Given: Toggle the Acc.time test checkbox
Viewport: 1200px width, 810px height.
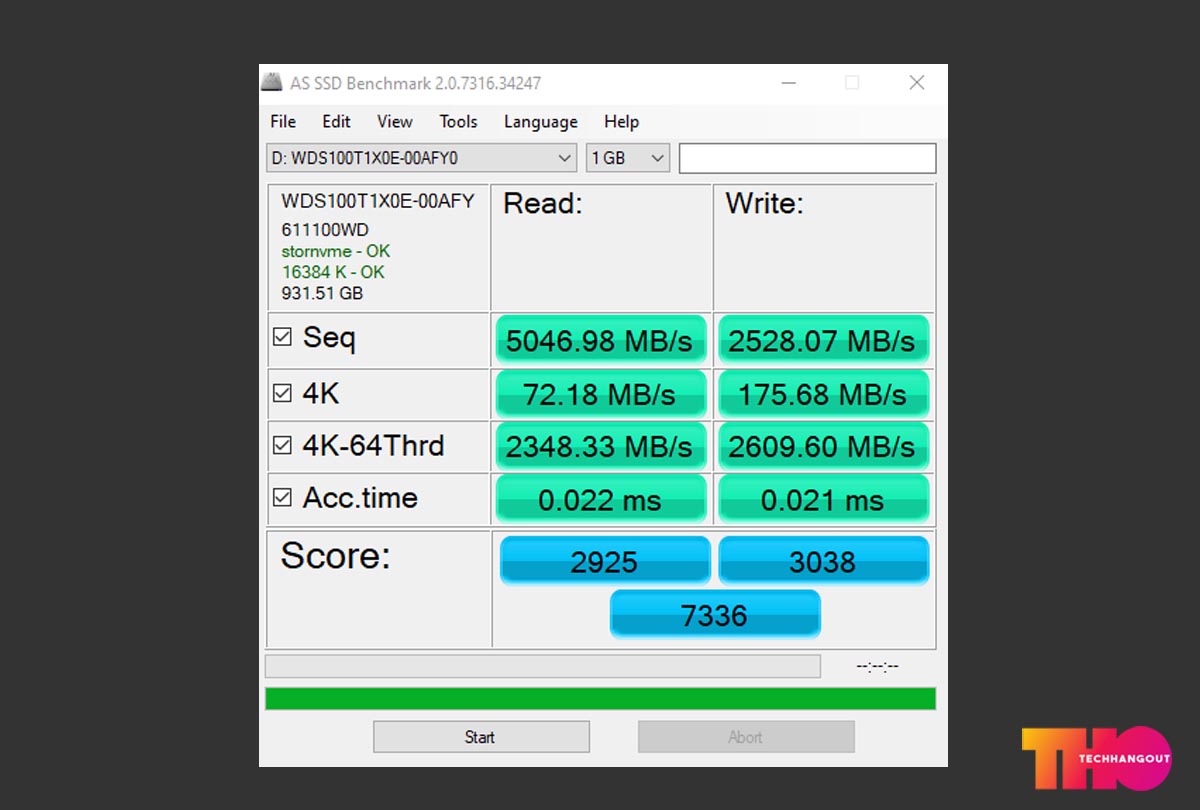Looking at the screenshot, I should click(x=282, y=498).
